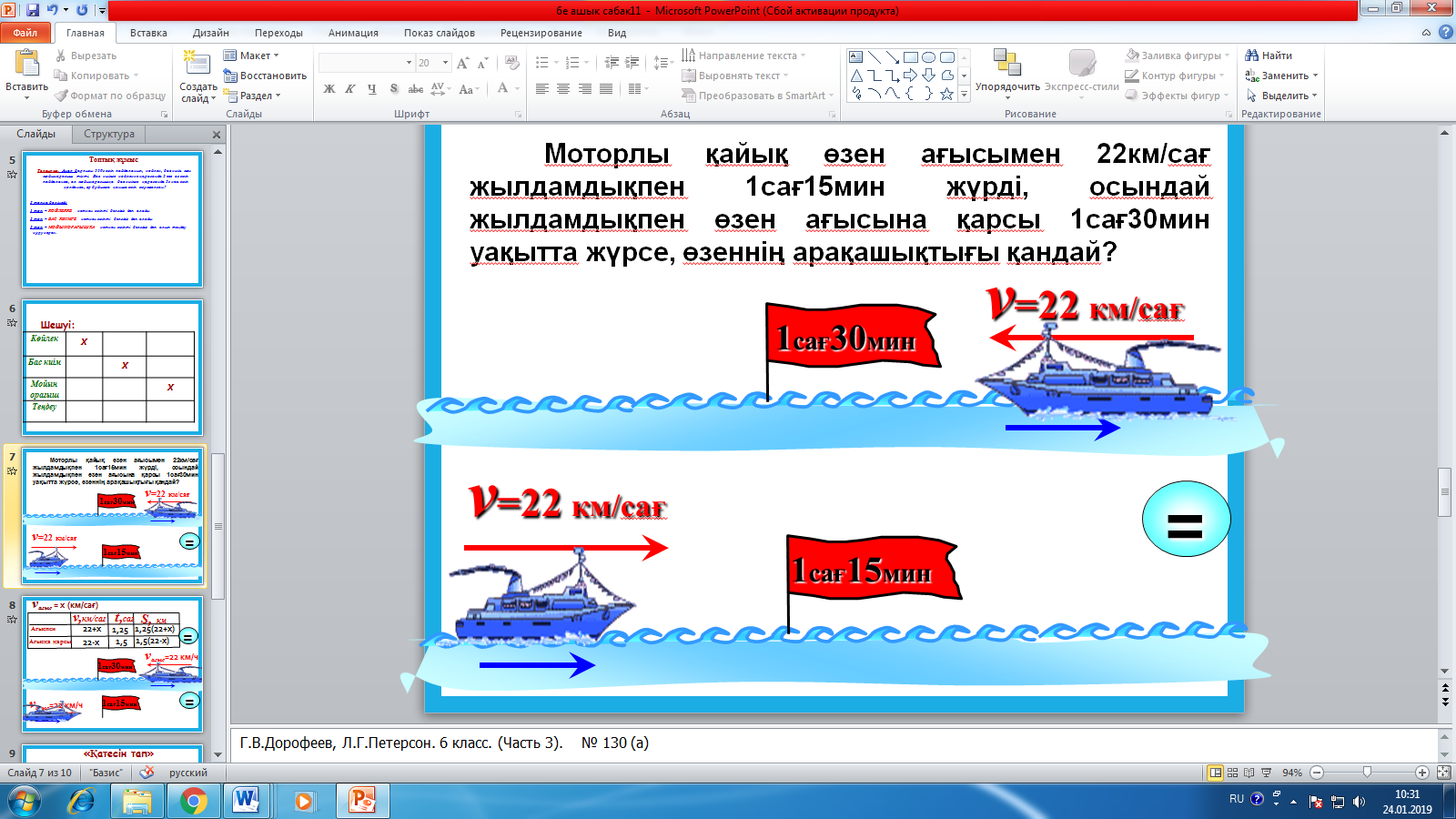The height and width of the screenshot is (819, 1456).
Task: Select the five-pointed star shape in gallery
Action: click(x=946, y=94)
